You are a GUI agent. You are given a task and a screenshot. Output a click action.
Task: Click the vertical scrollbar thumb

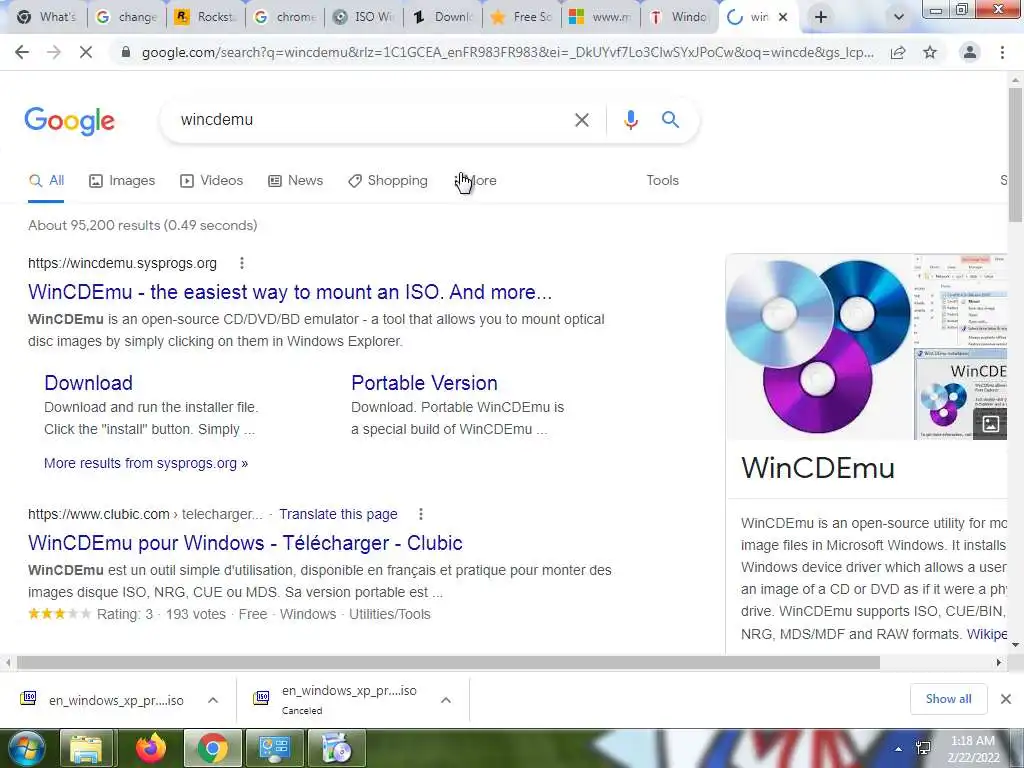pyautogui.click(x=1015, y=155)
